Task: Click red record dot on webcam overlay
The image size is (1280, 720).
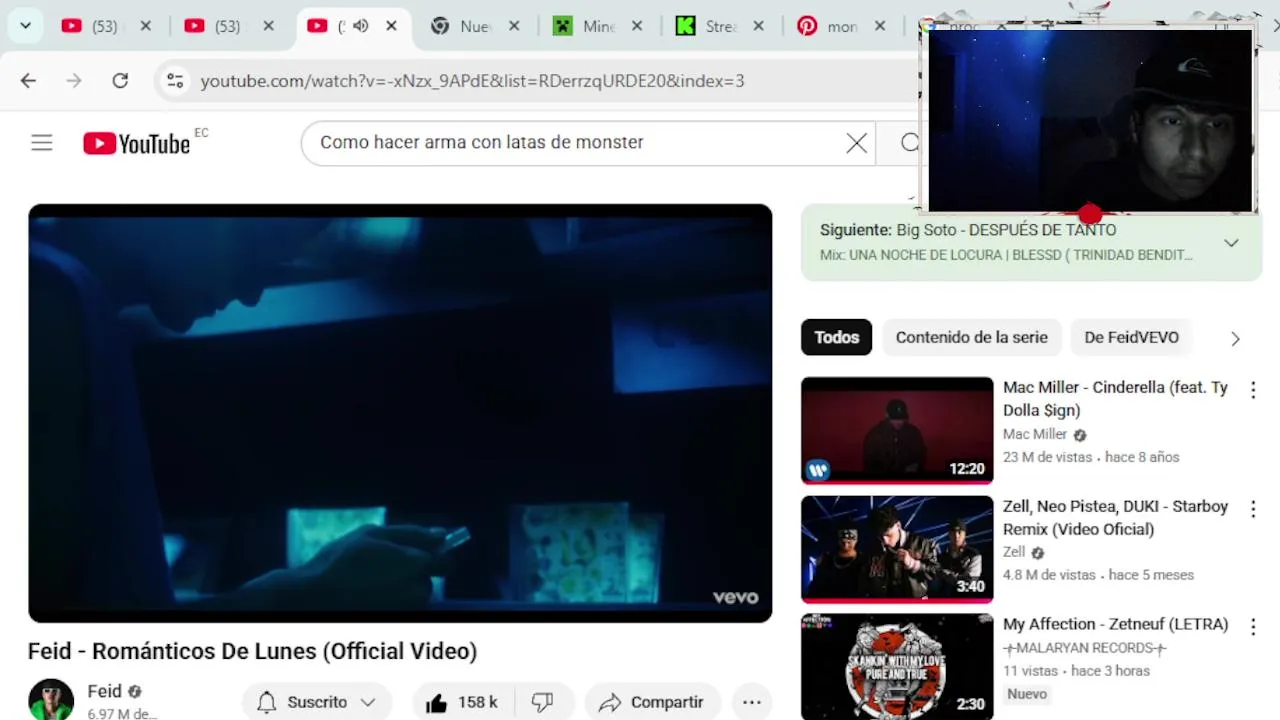Action: click(x=1090, y=213)
